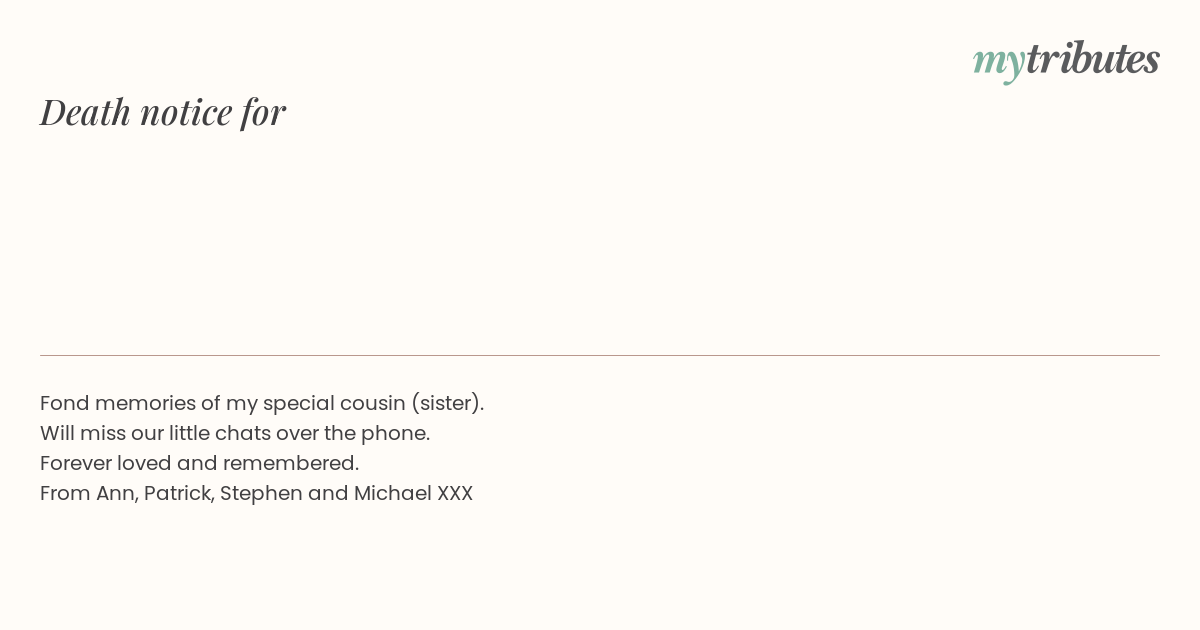Select the "Forever loved and remembered." line
This screenshot has height=630, width=1200.
point(199,463)
